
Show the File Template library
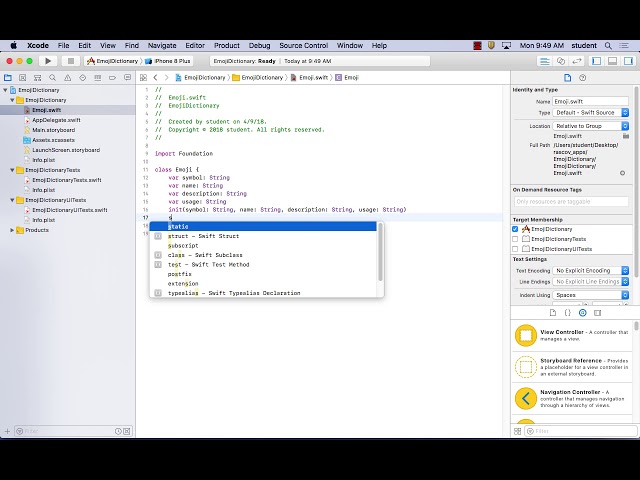pos(553,313)
